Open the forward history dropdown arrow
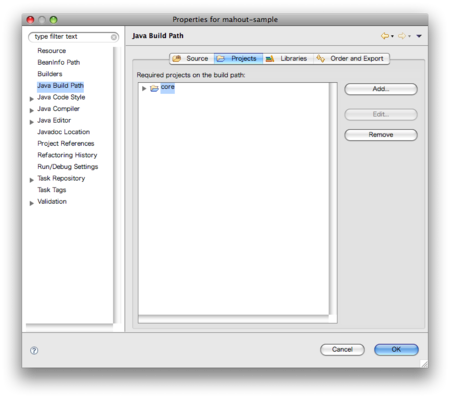 [x=409, y=36]
